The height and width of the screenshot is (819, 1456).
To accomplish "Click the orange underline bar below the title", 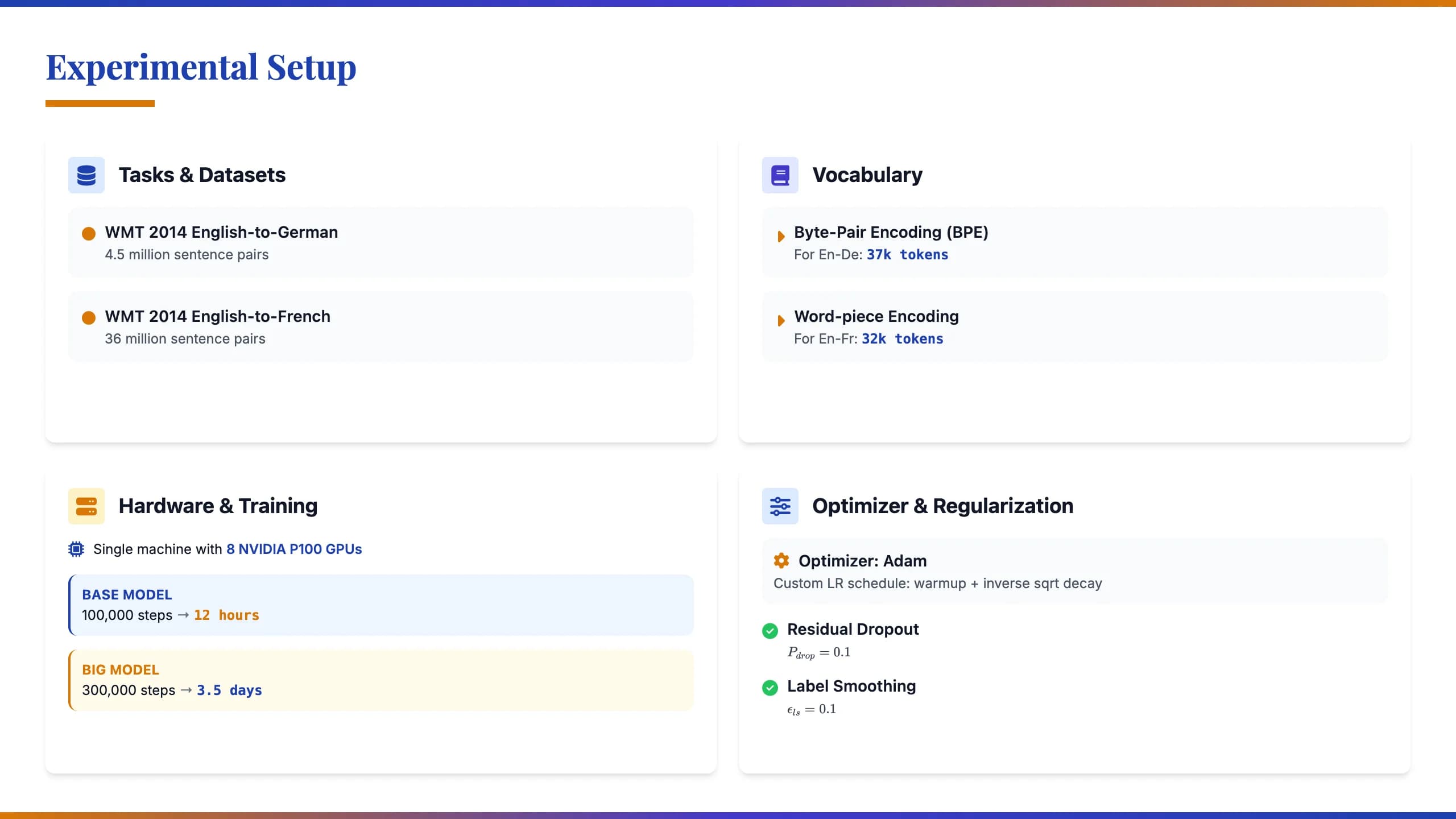I will click(100, 104).
